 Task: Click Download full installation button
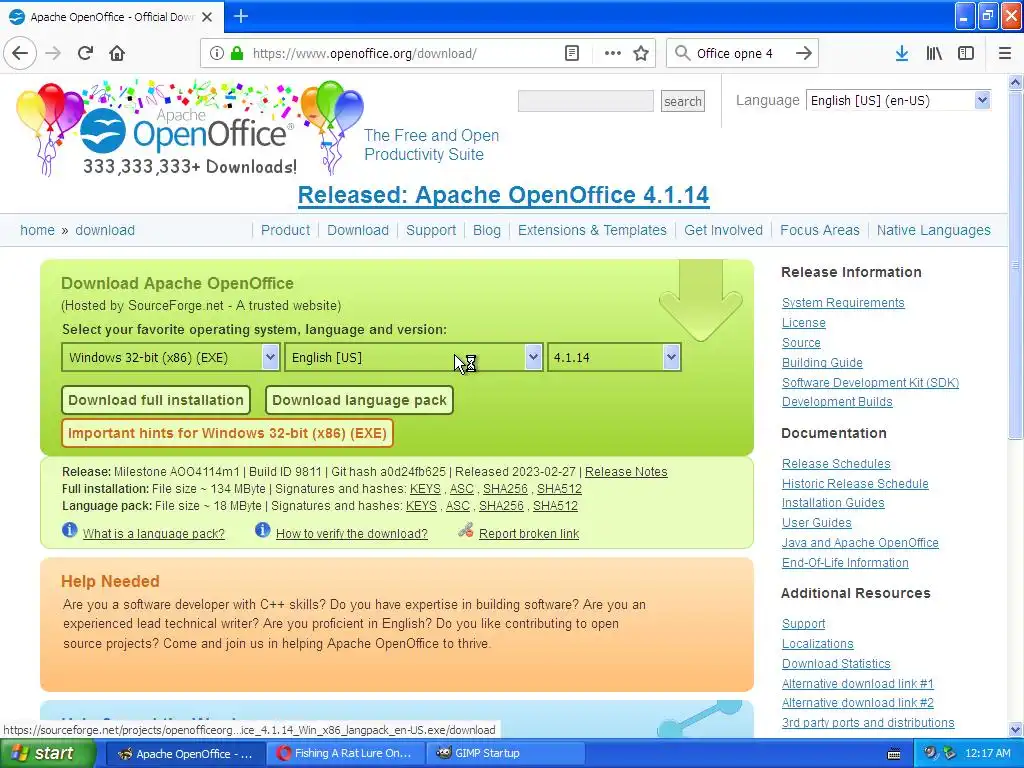(x=155, y=400)
